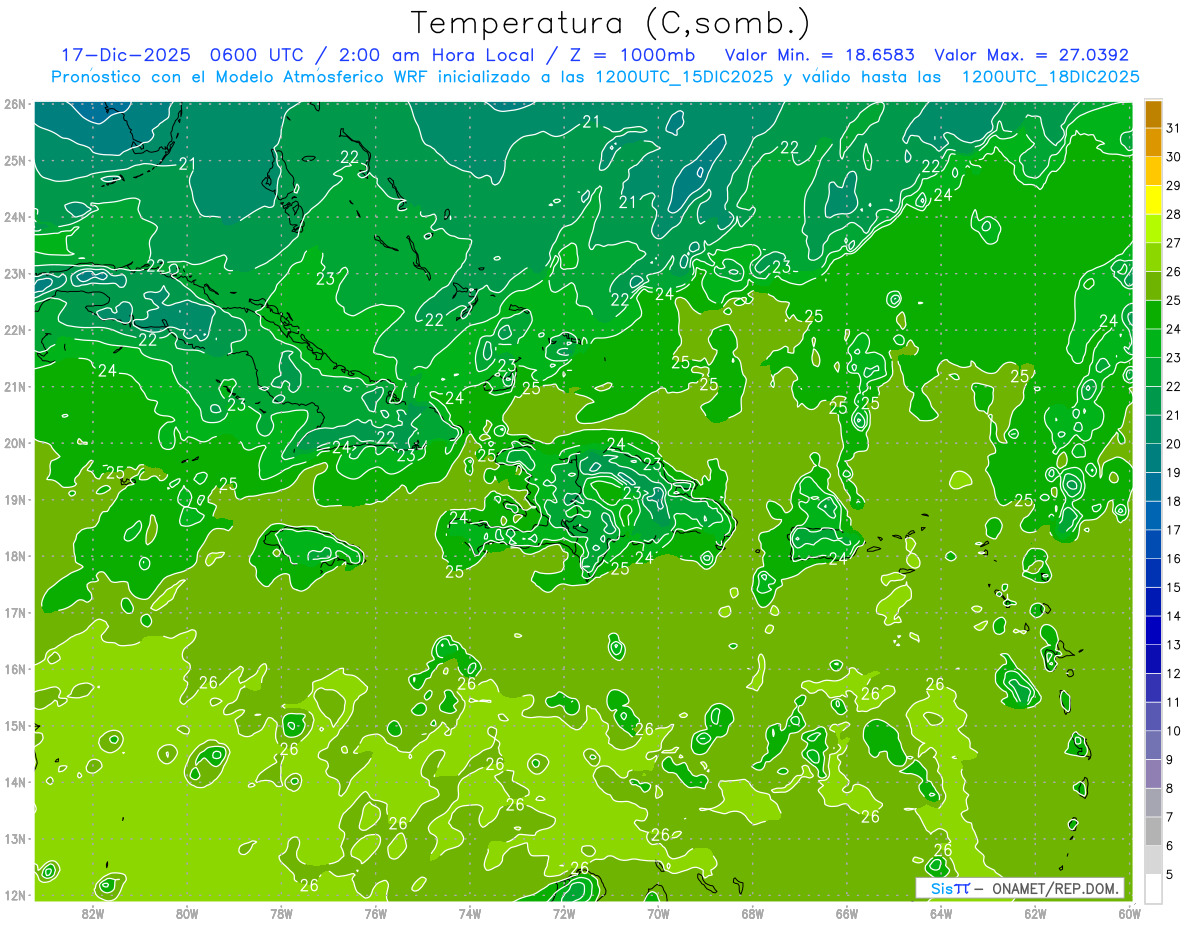Image resolution: width=1200 pixels, height=927 pixels.
Task: Click the 66W longitude axis label
Action: [x=846, y=913]
